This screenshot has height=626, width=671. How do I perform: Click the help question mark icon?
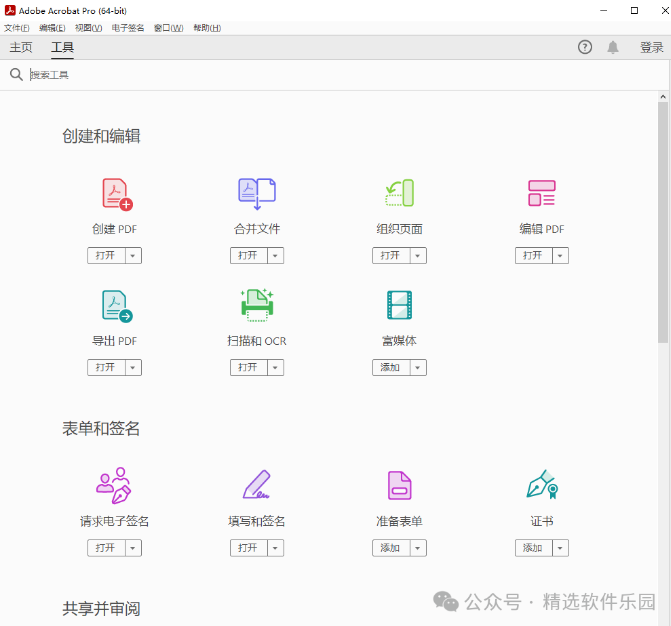[585, 47]
